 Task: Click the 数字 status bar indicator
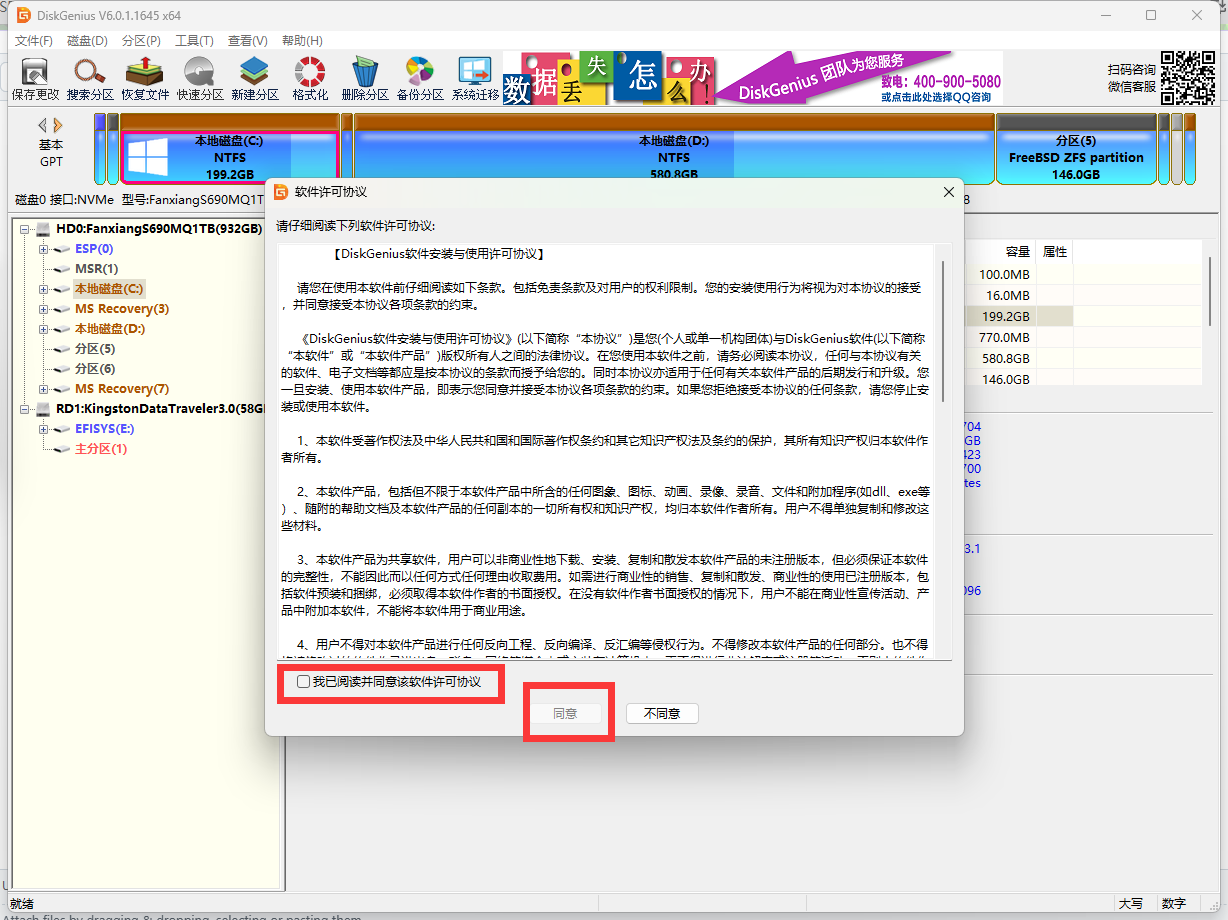(x=1174, y=903)
